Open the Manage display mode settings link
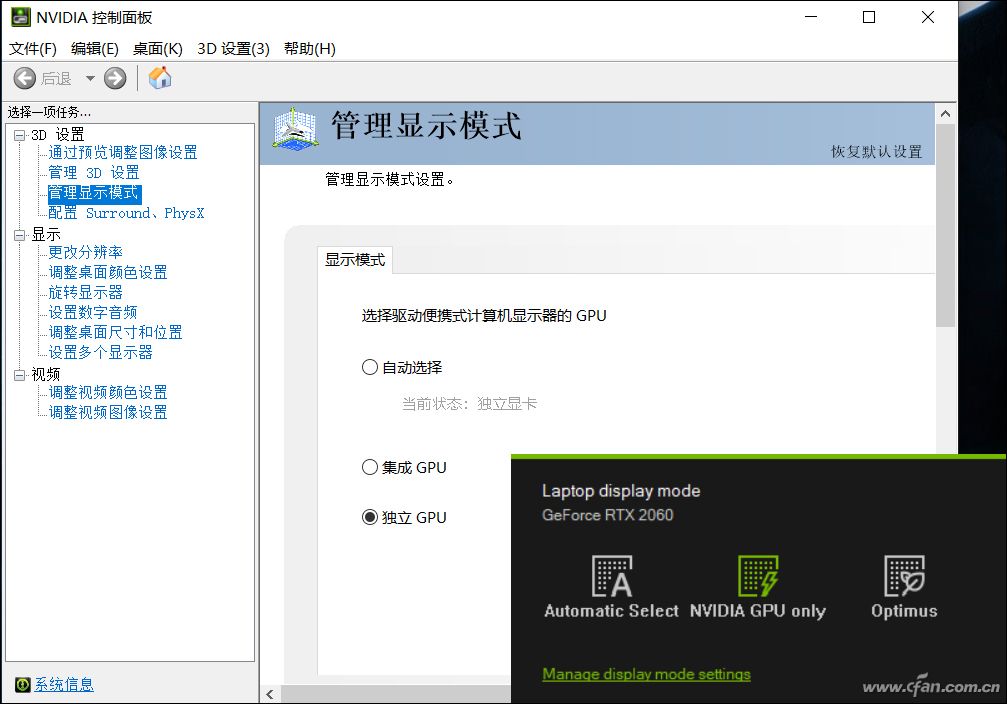Image resolution: width=1007 pixels, height=704 pixels. tap(646, 674)
